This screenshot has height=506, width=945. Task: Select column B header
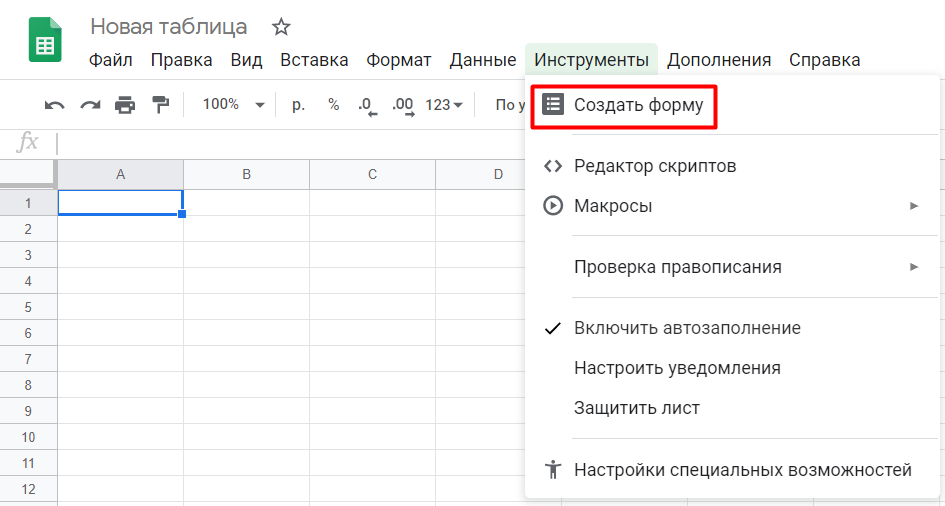pos(246,175)
